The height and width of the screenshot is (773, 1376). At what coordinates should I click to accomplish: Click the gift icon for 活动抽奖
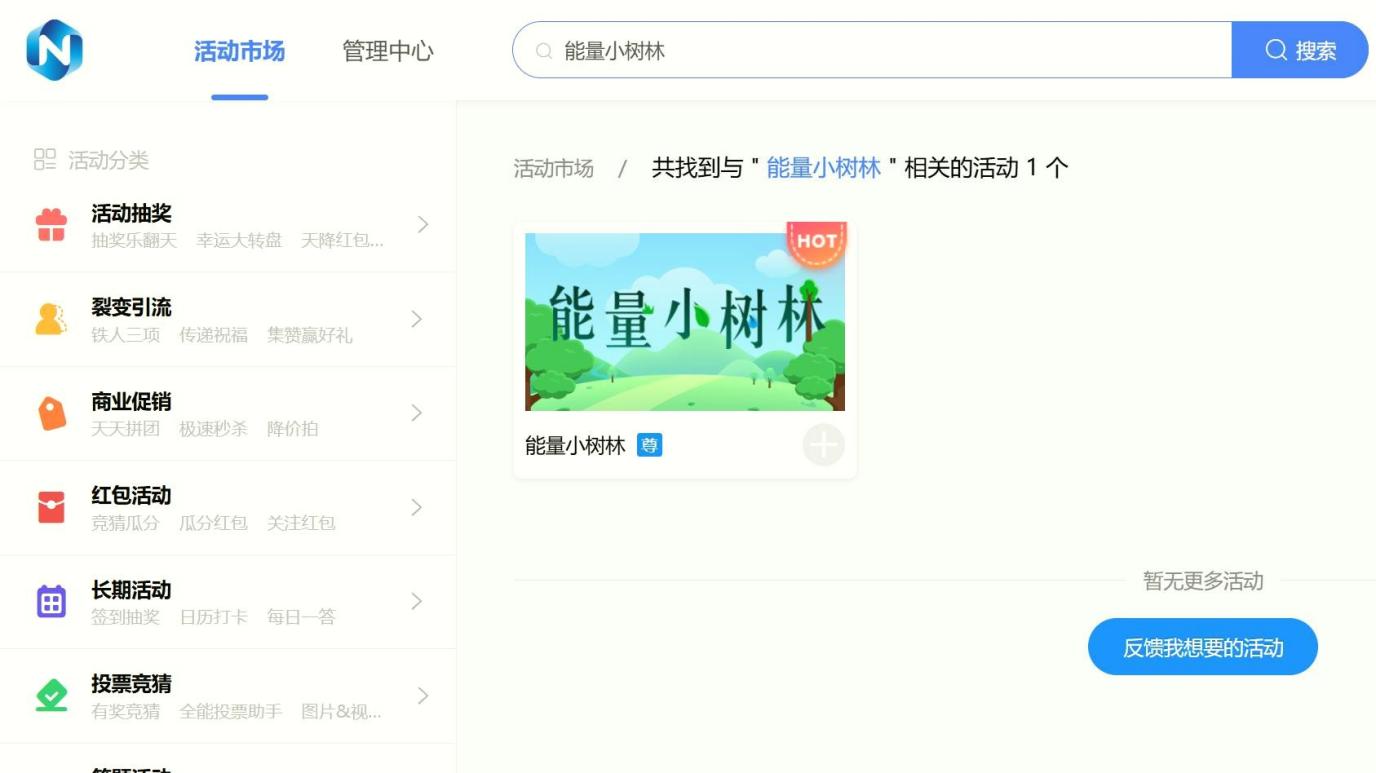51,225
